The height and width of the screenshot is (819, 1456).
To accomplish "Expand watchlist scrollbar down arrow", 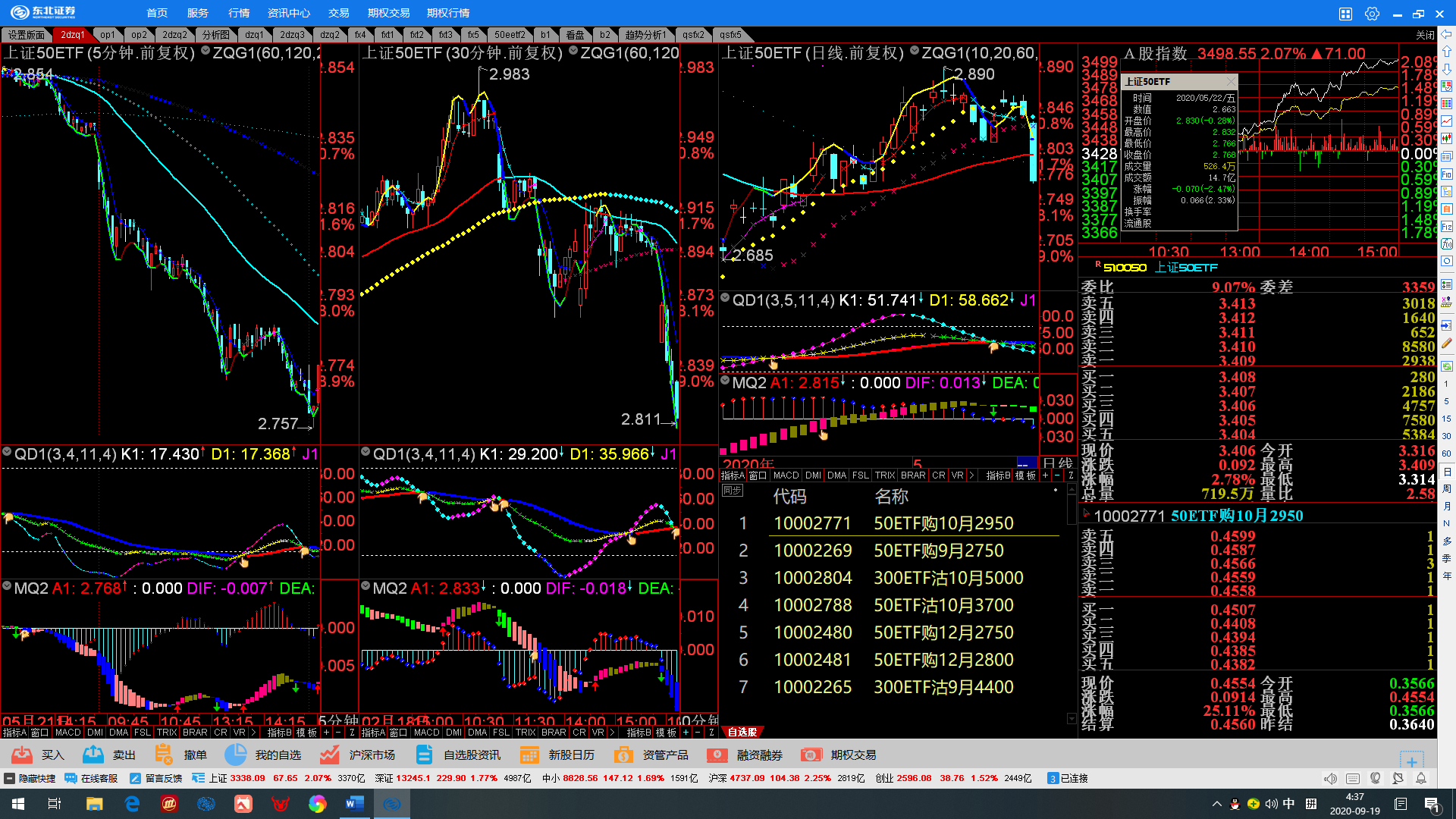I will (1071, 718).
